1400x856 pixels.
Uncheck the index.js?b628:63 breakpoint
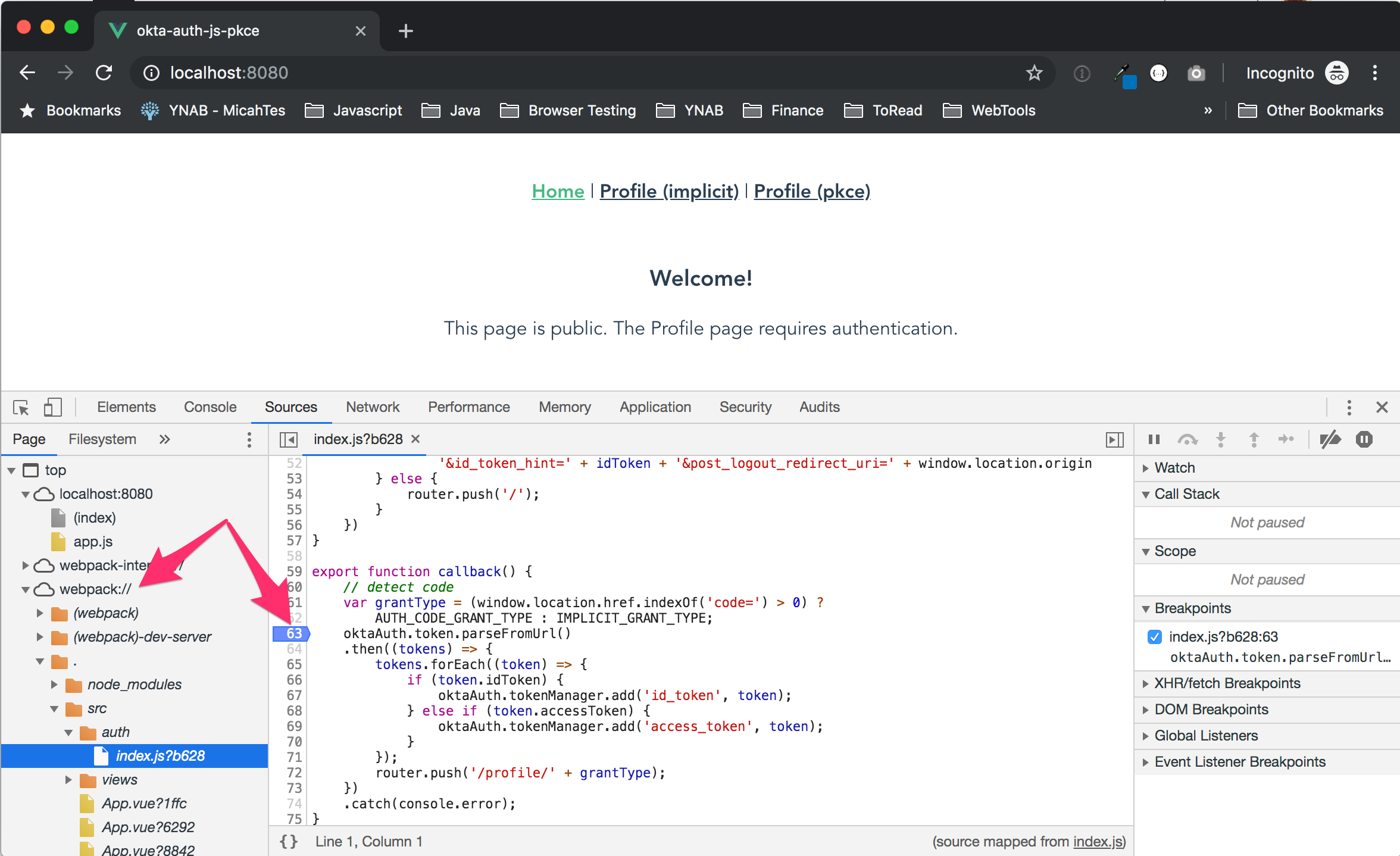point(1155,636)
